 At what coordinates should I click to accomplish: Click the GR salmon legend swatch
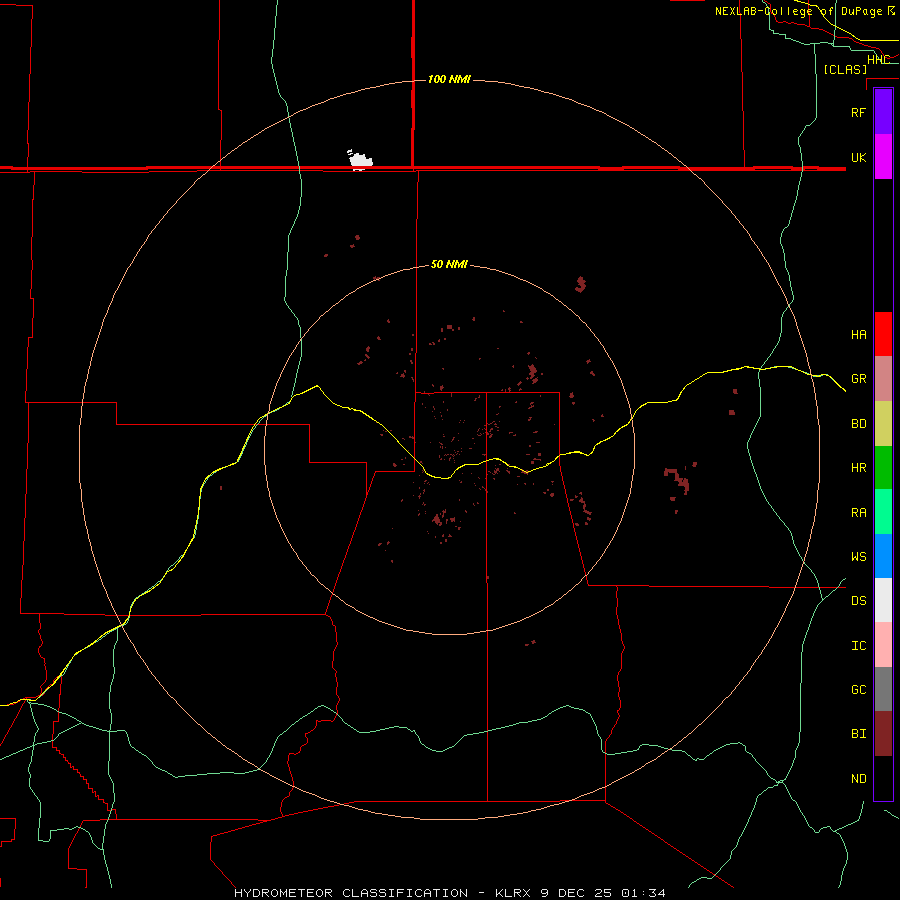(x=883, y=379)
